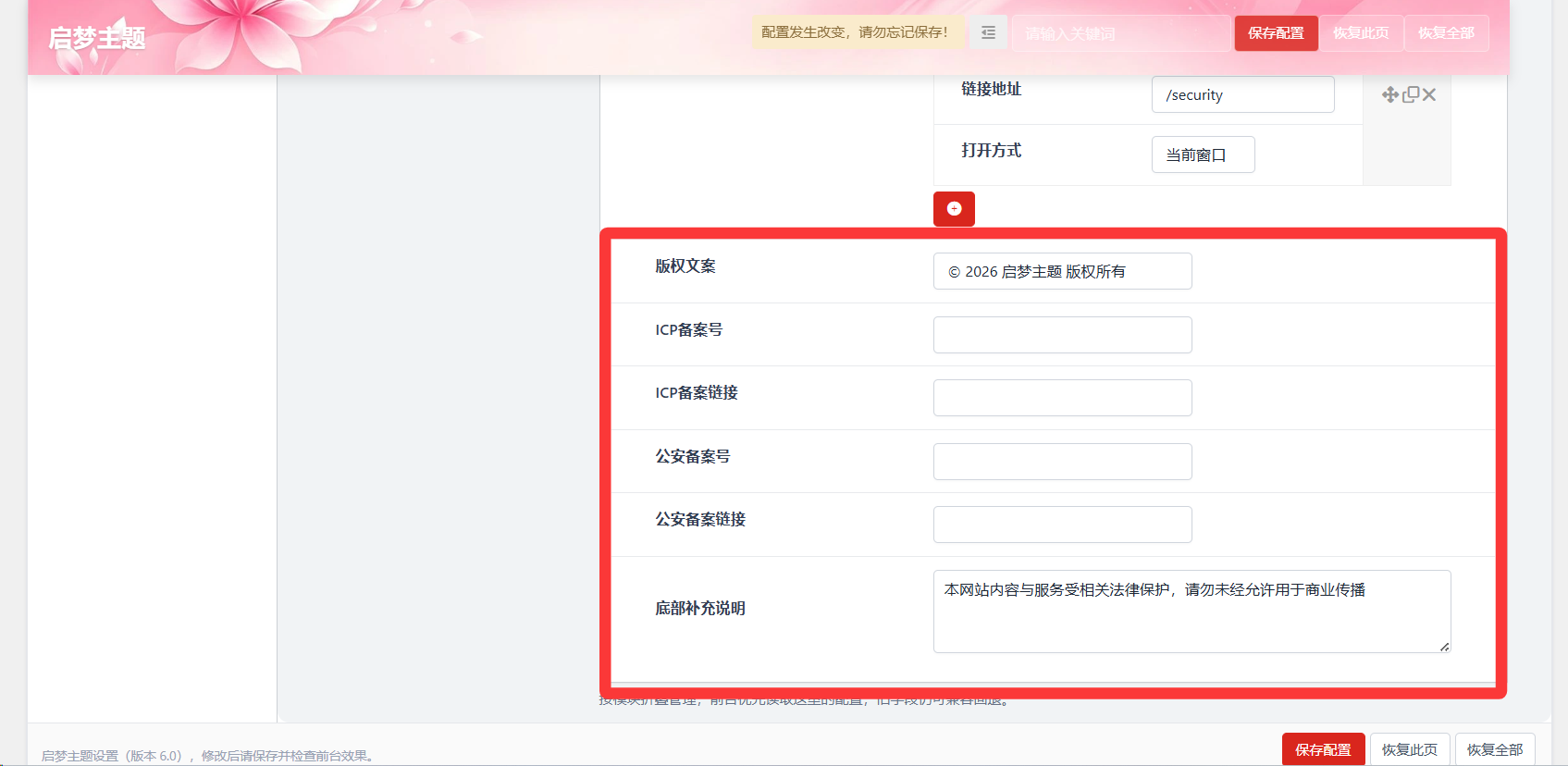This screenshot has height=766, width=1568.
Task: Add a new link item with the red plus button
Action: (x=954, y=209)
